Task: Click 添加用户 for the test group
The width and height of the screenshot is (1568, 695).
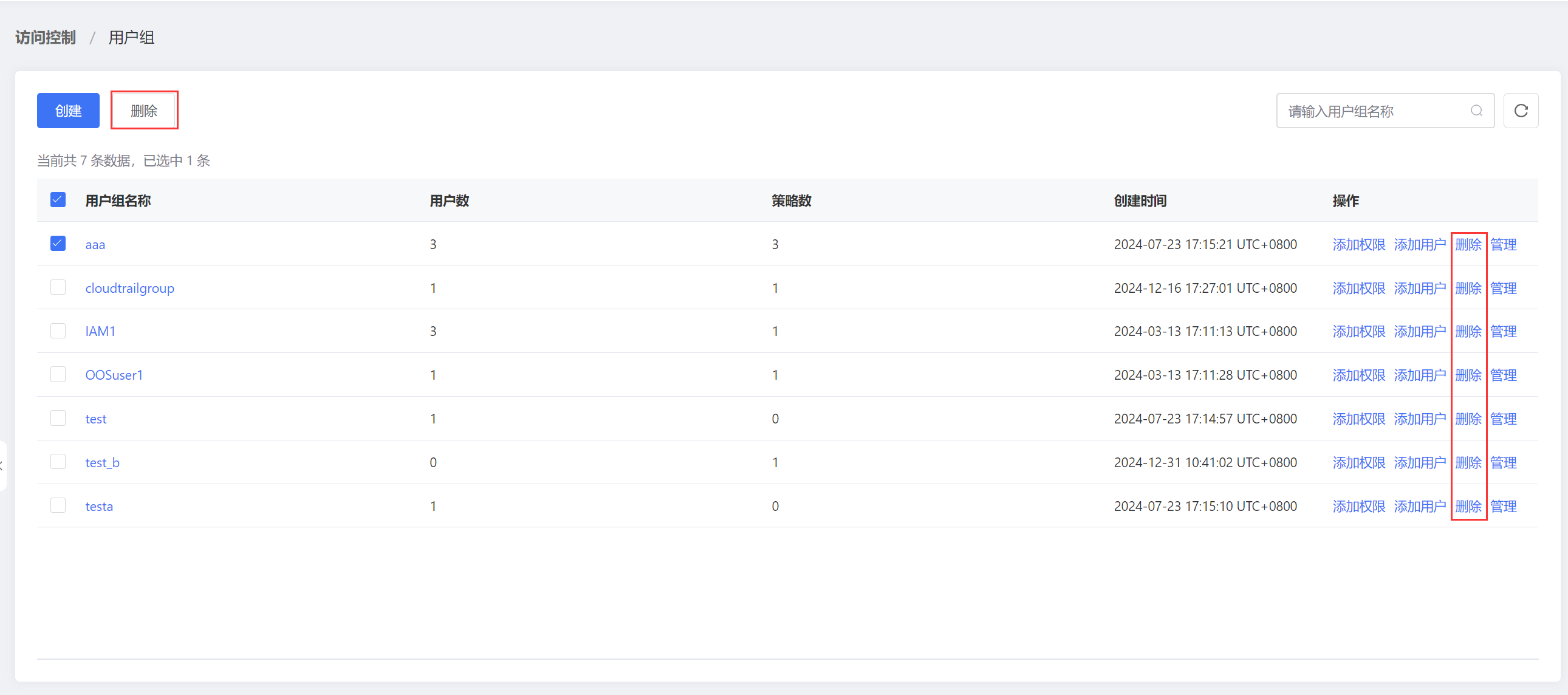Action: point(1419,419)
